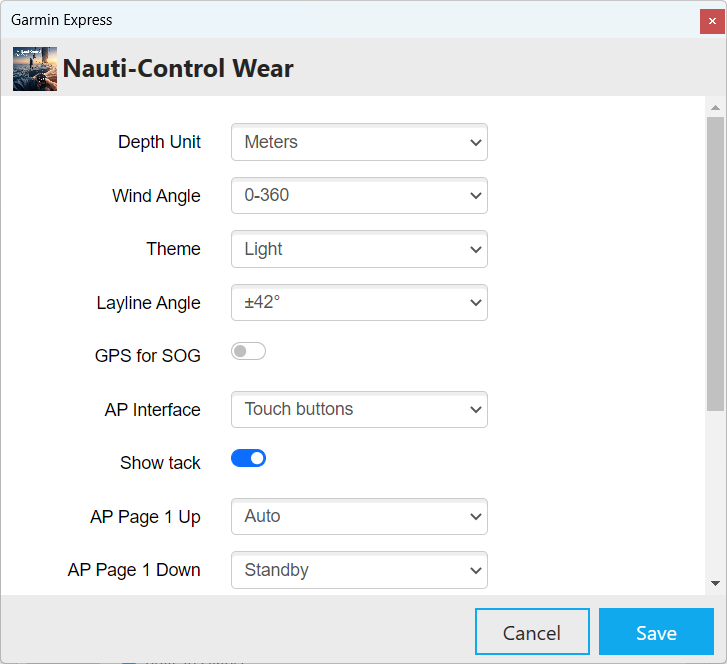The width and height of the screenshot is (727, 664).
Task: Enable the GPS for SOG toggle
Action: pyautogui.click(x=249, y=351)
